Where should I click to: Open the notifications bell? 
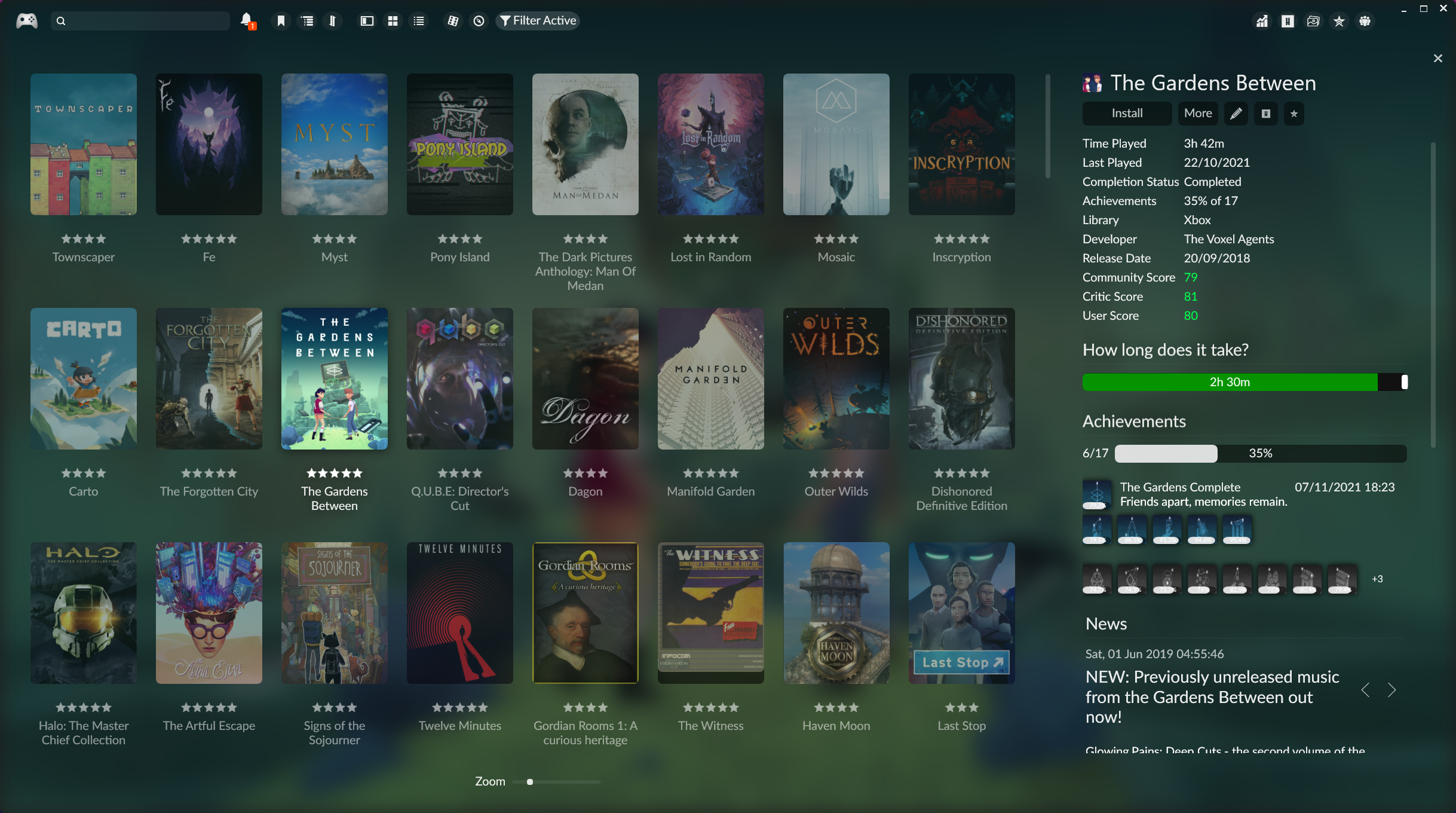[x=247, y=21]
